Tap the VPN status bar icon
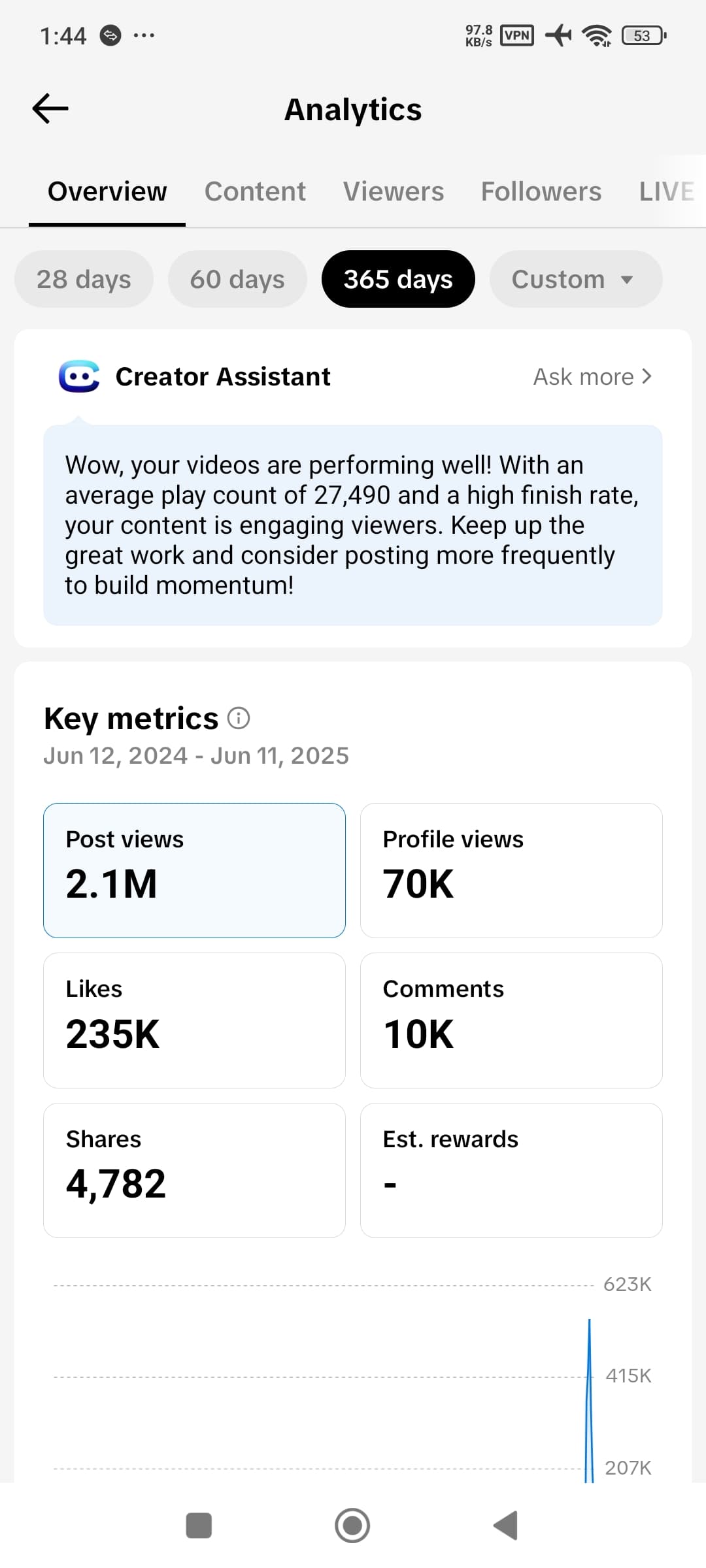The width and height of the screenshot is (706, 1568). click(x=517, y=35)
